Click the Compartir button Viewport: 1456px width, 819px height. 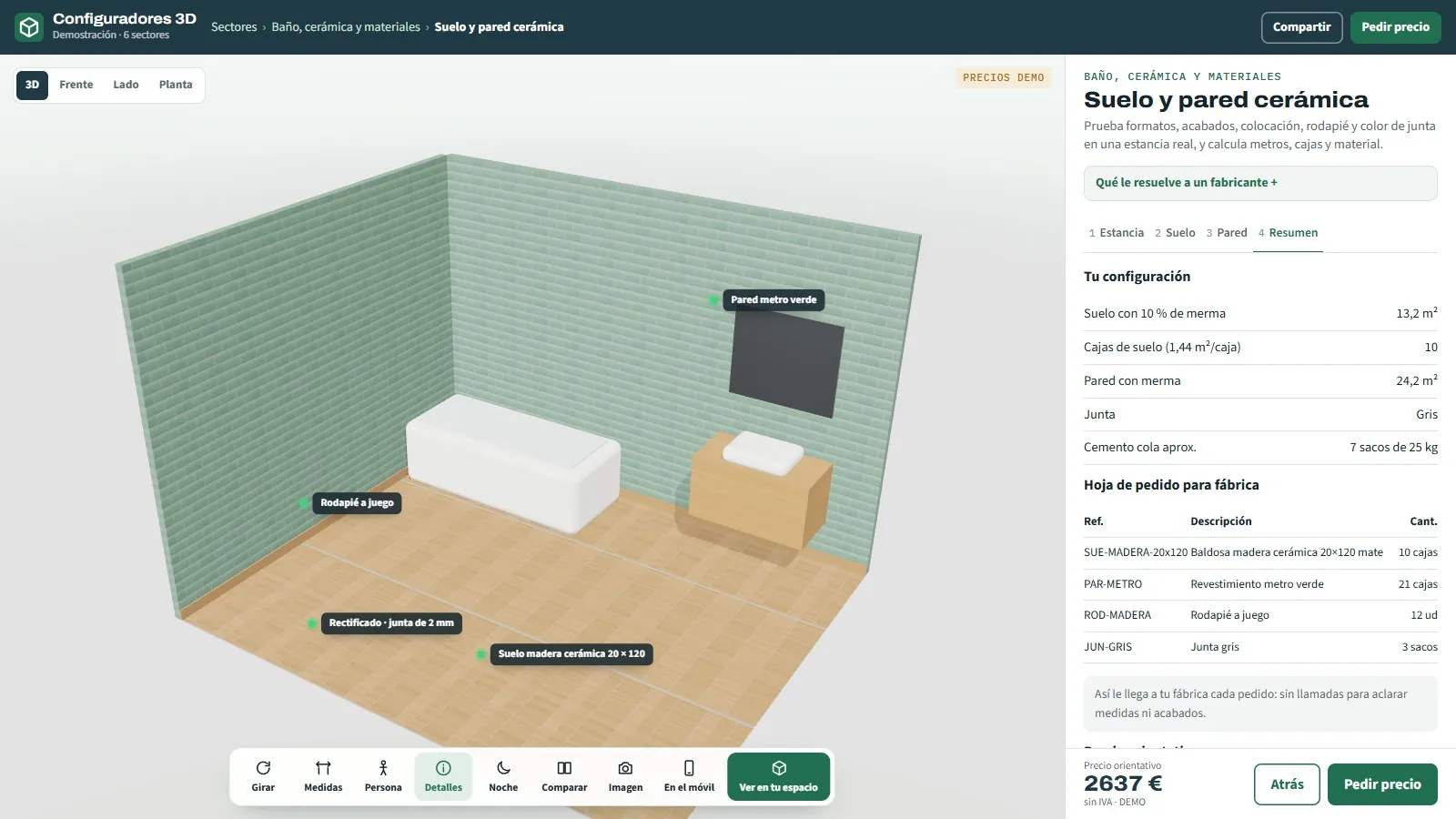[x=1301, y=27]
